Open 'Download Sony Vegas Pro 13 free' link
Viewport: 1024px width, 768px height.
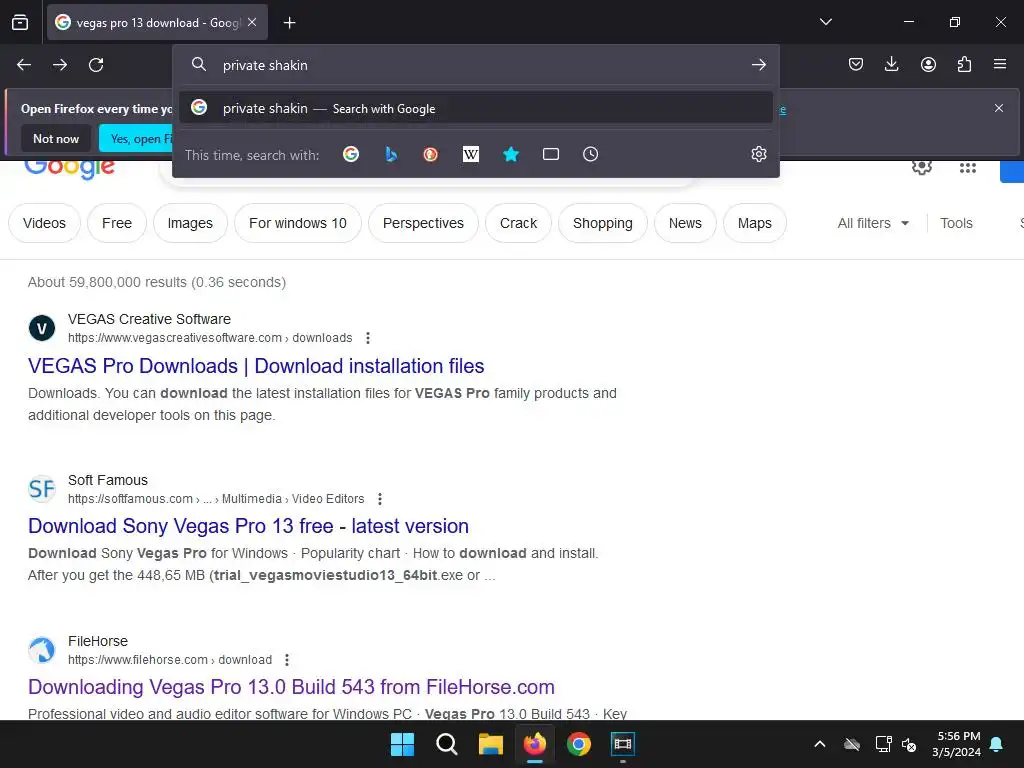(248, 526)
